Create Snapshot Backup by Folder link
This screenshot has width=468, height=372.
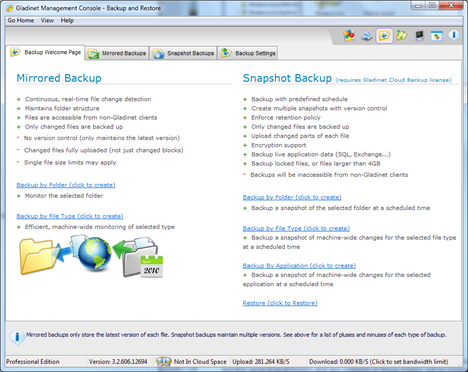pos(292,197)
